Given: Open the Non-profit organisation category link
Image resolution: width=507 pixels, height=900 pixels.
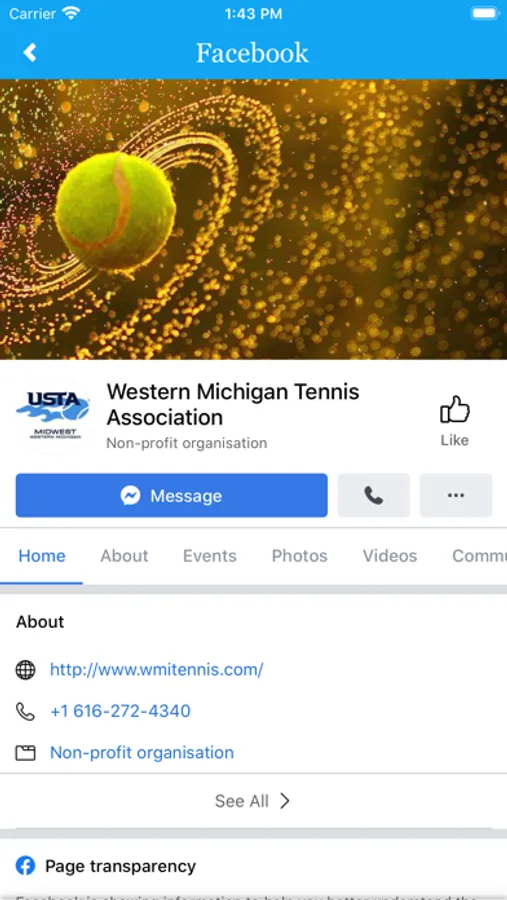Looking at the screenshot, I should [x=142, y=753].
